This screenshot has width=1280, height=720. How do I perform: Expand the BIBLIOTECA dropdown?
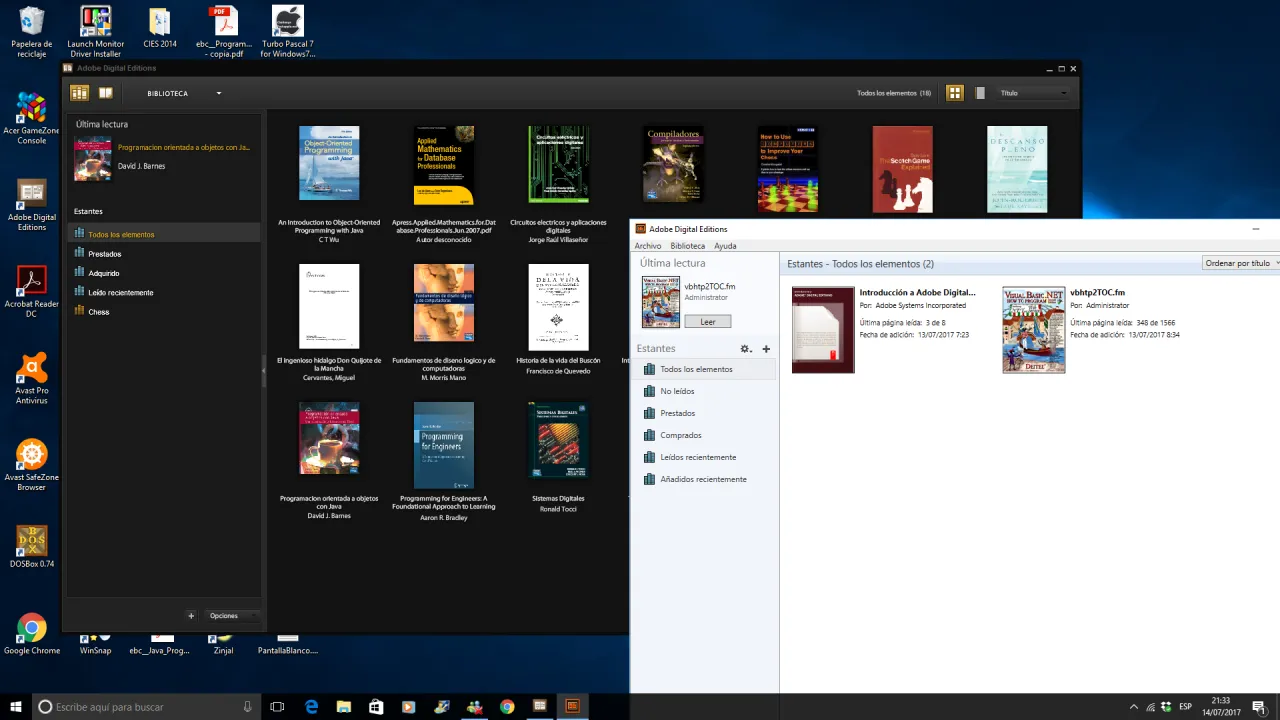218,93
